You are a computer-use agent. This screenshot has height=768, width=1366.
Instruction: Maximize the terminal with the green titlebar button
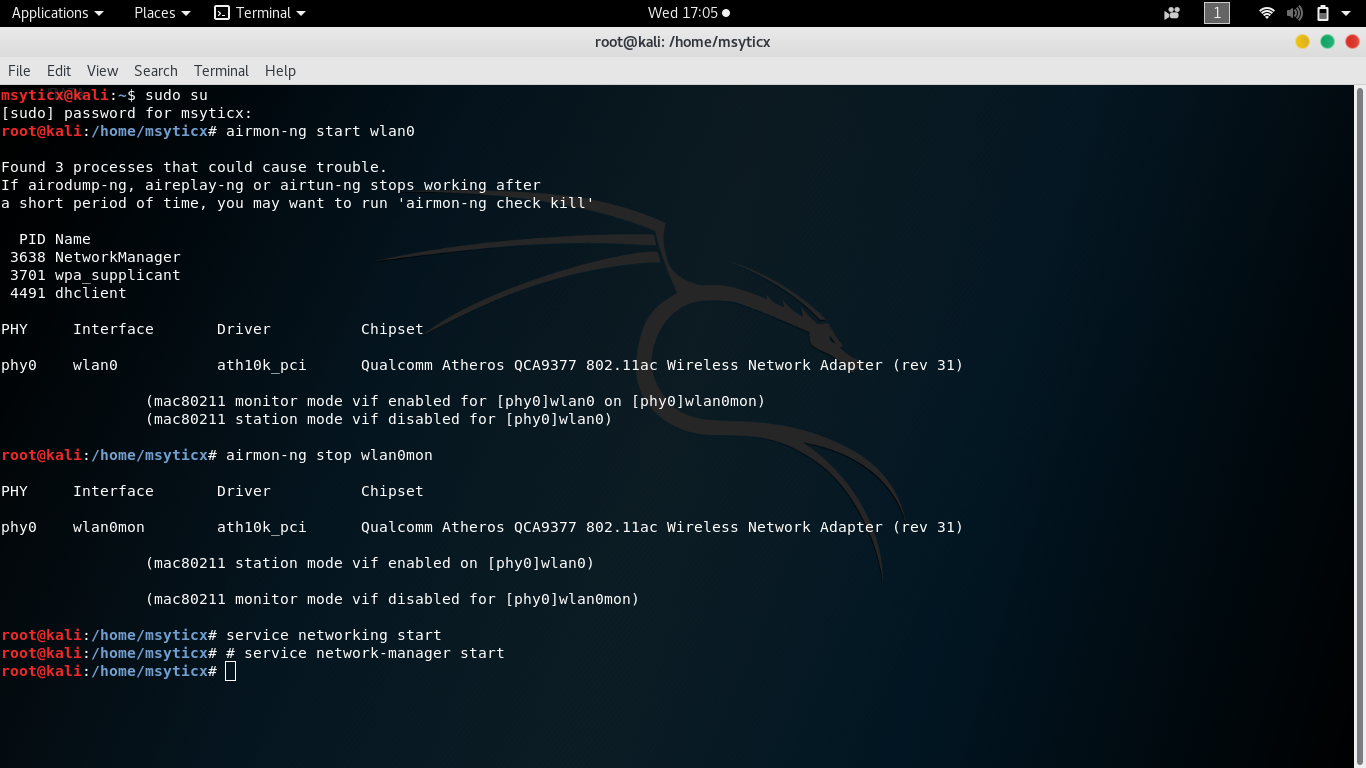pyautogui.click(x=1326, y=42)
